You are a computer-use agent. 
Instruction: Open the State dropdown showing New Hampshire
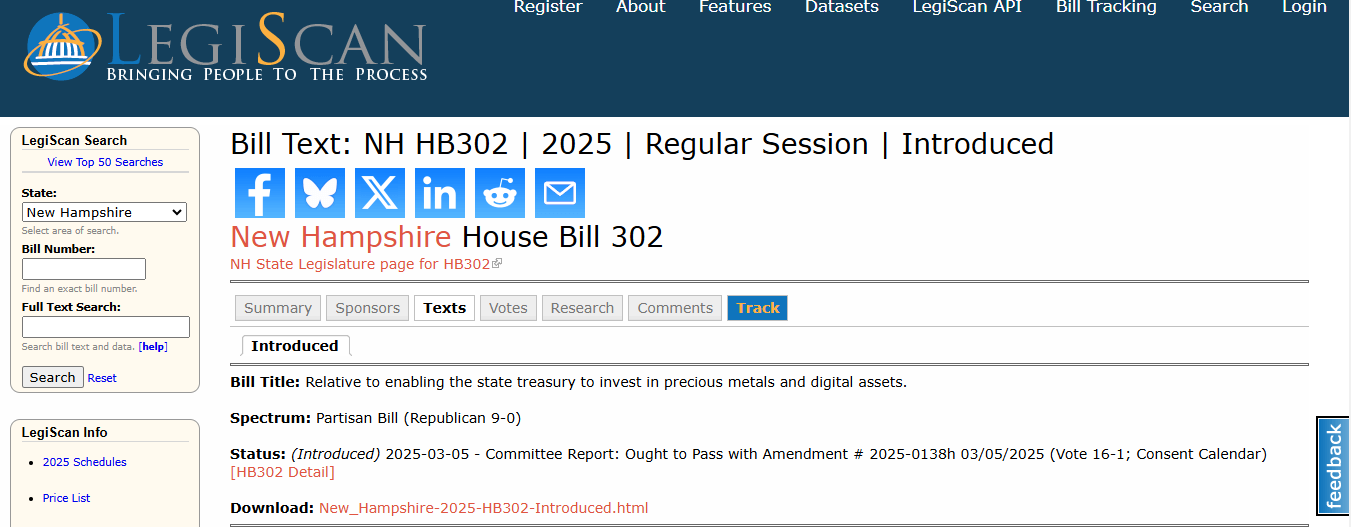click(104, 212)
